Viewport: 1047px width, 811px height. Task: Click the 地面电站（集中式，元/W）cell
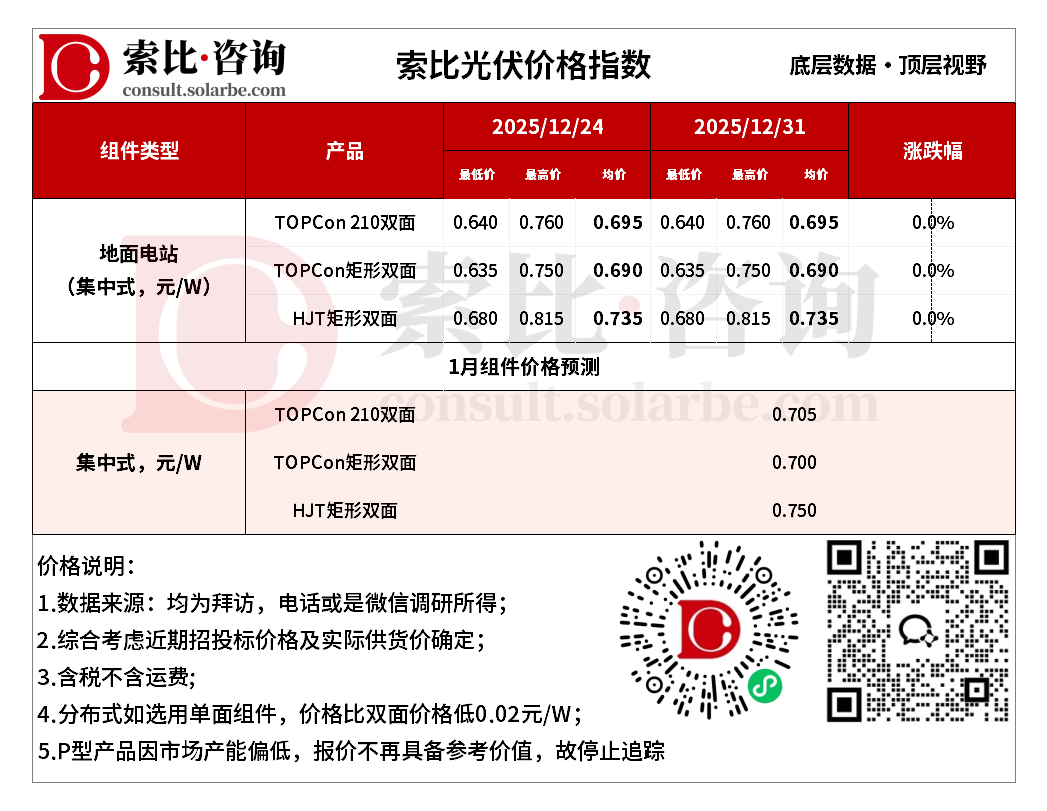coord(139,270)
